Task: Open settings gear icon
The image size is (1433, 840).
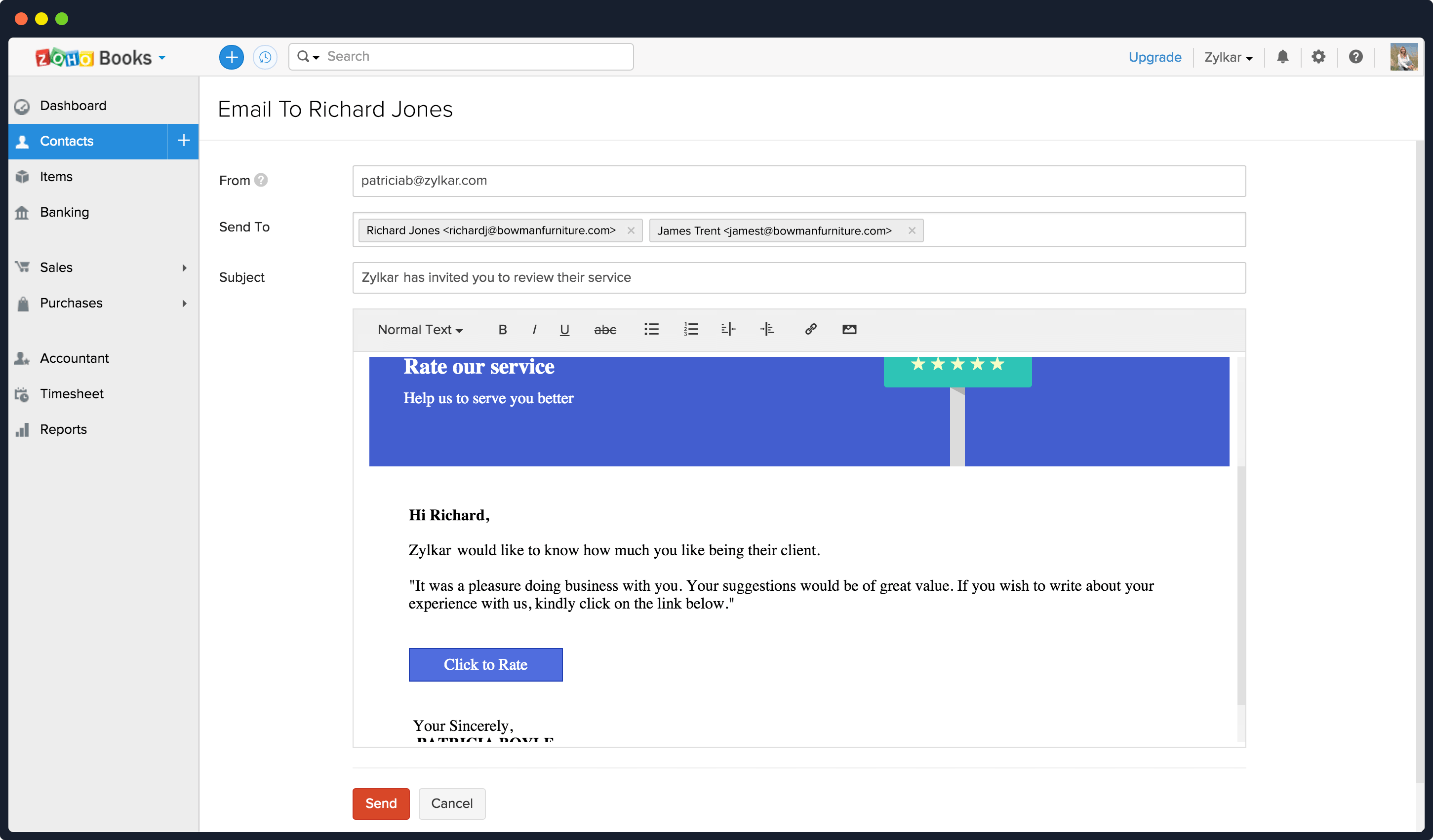Action: pos(1318,57)
